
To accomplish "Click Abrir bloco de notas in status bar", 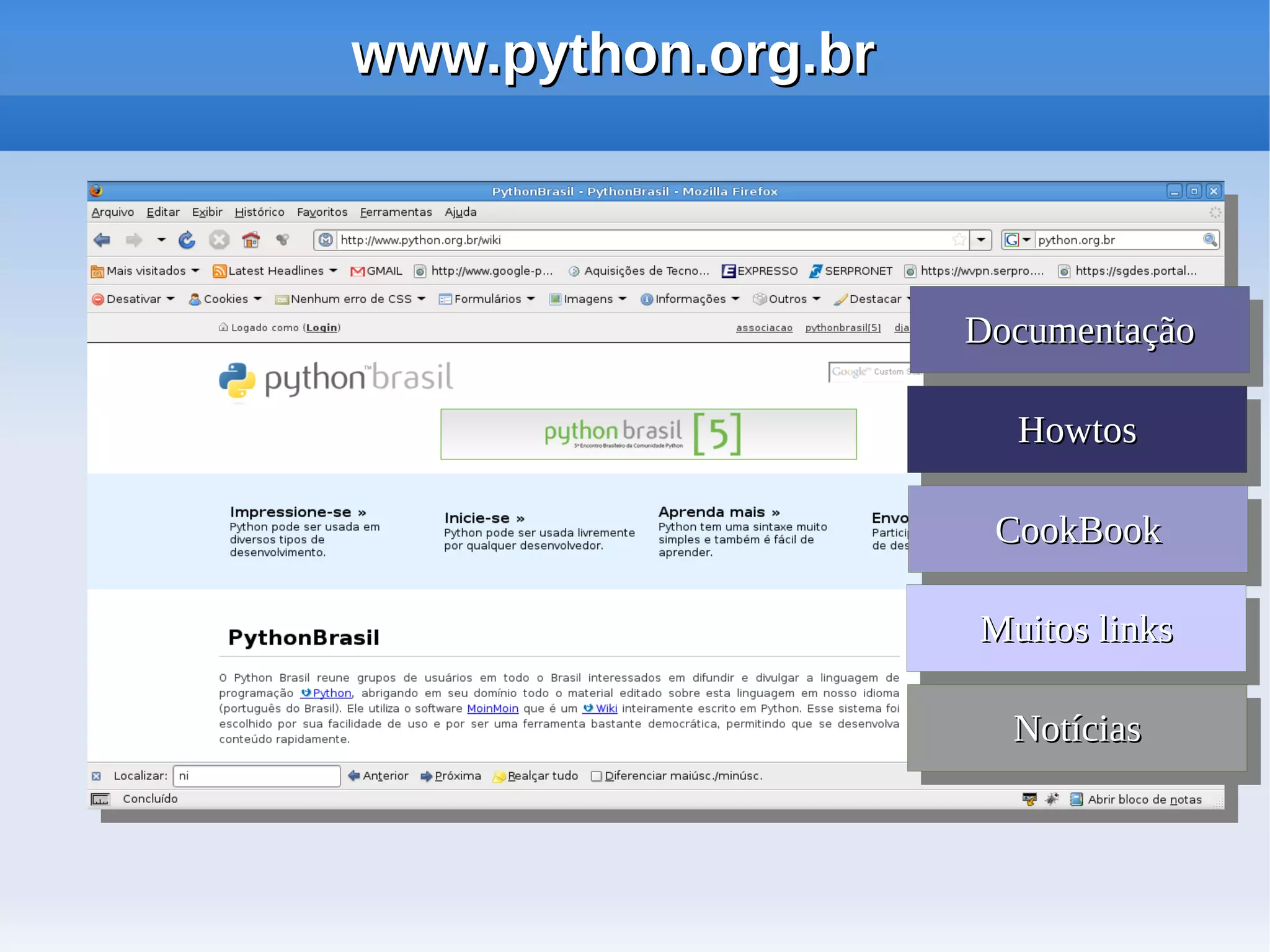I will point(1136,799).
